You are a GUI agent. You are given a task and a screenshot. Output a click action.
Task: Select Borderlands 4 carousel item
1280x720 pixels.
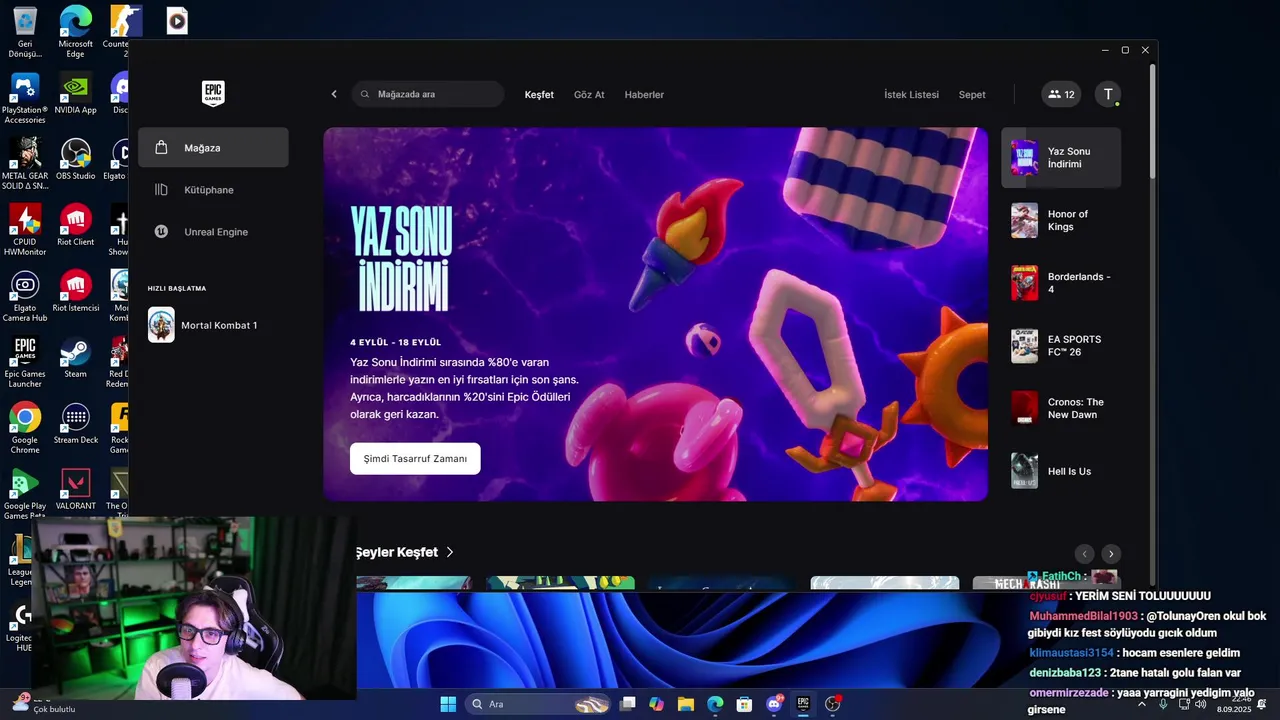point(1061,283)
